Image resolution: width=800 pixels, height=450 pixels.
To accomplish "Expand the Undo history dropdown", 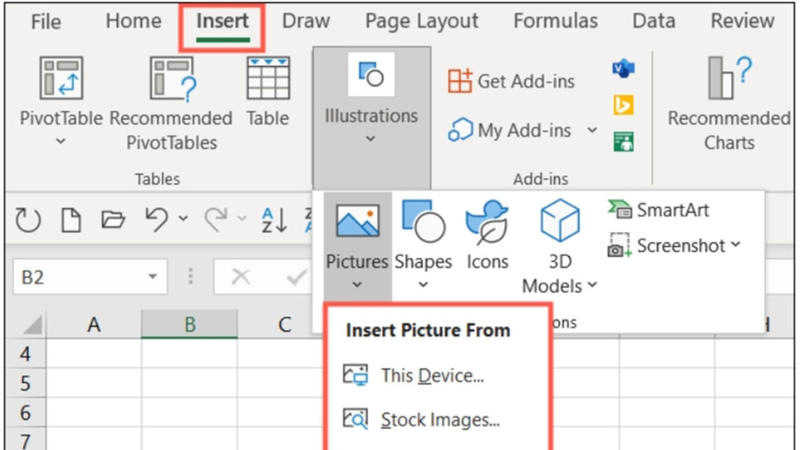I will click(183, 219).
